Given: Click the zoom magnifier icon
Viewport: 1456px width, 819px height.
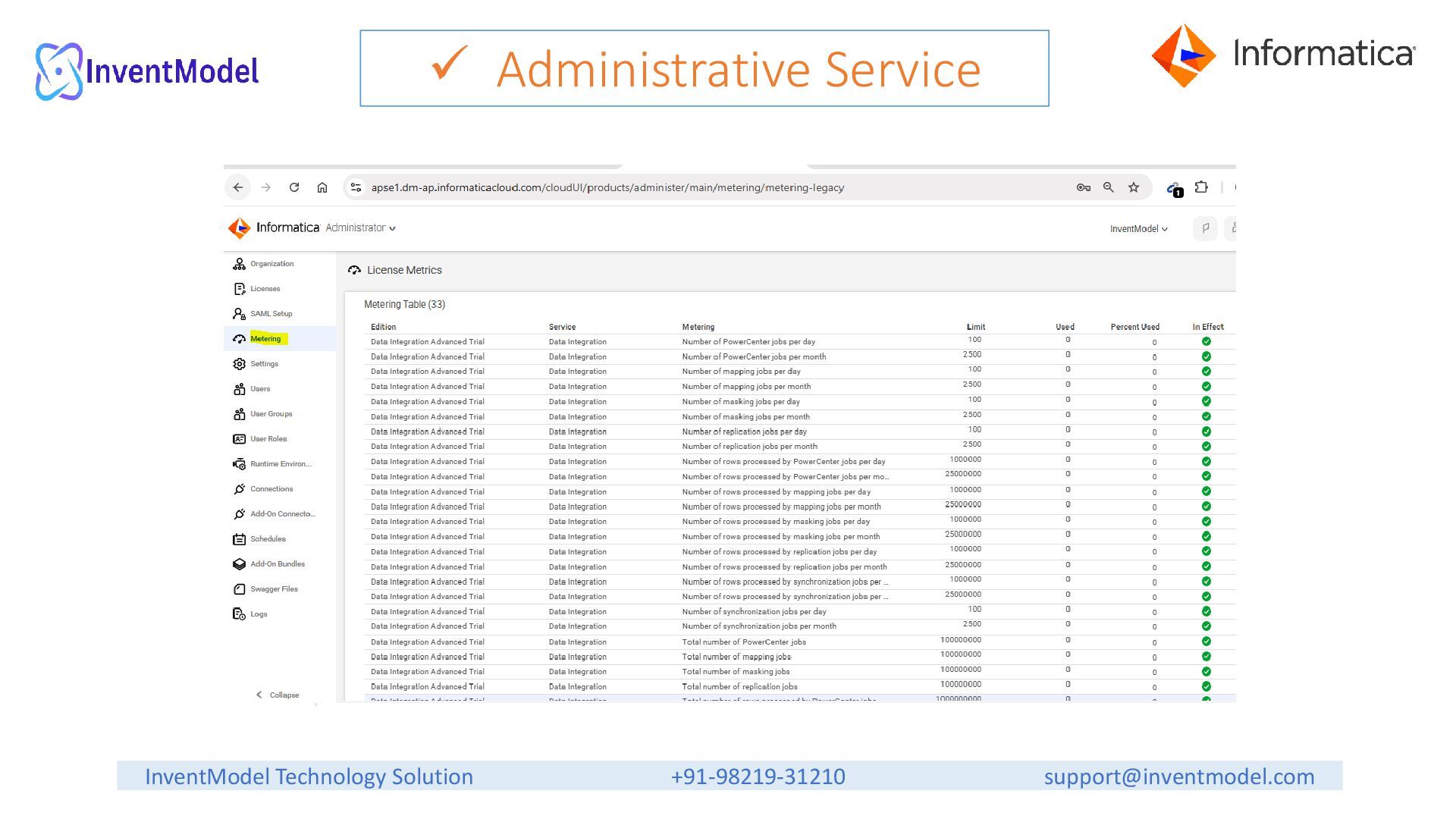Looking at the screenshot, I should 1109,187.
